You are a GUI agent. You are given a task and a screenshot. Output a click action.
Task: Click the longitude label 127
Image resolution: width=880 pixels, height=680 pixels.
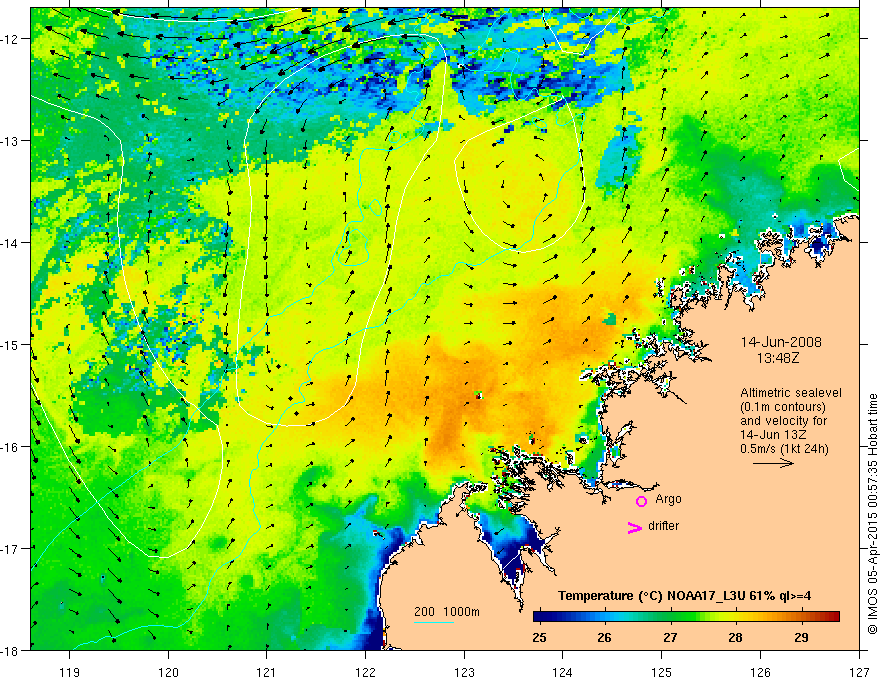[859, 673]
